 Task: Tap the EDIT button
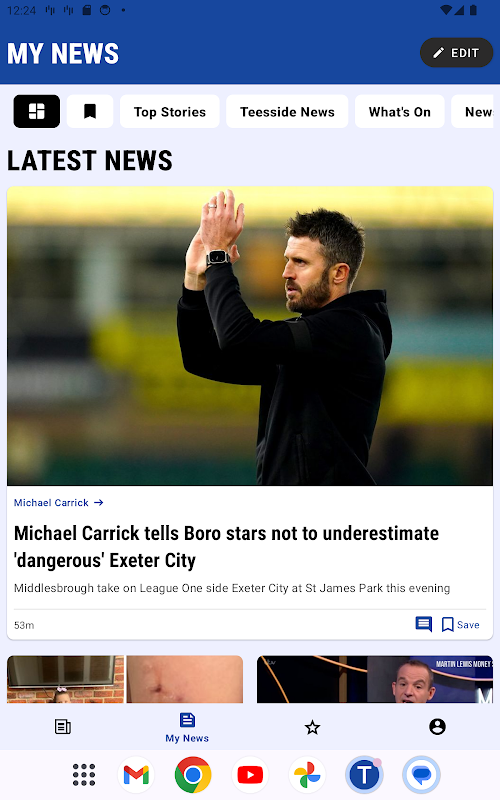(x=456, y=53)
